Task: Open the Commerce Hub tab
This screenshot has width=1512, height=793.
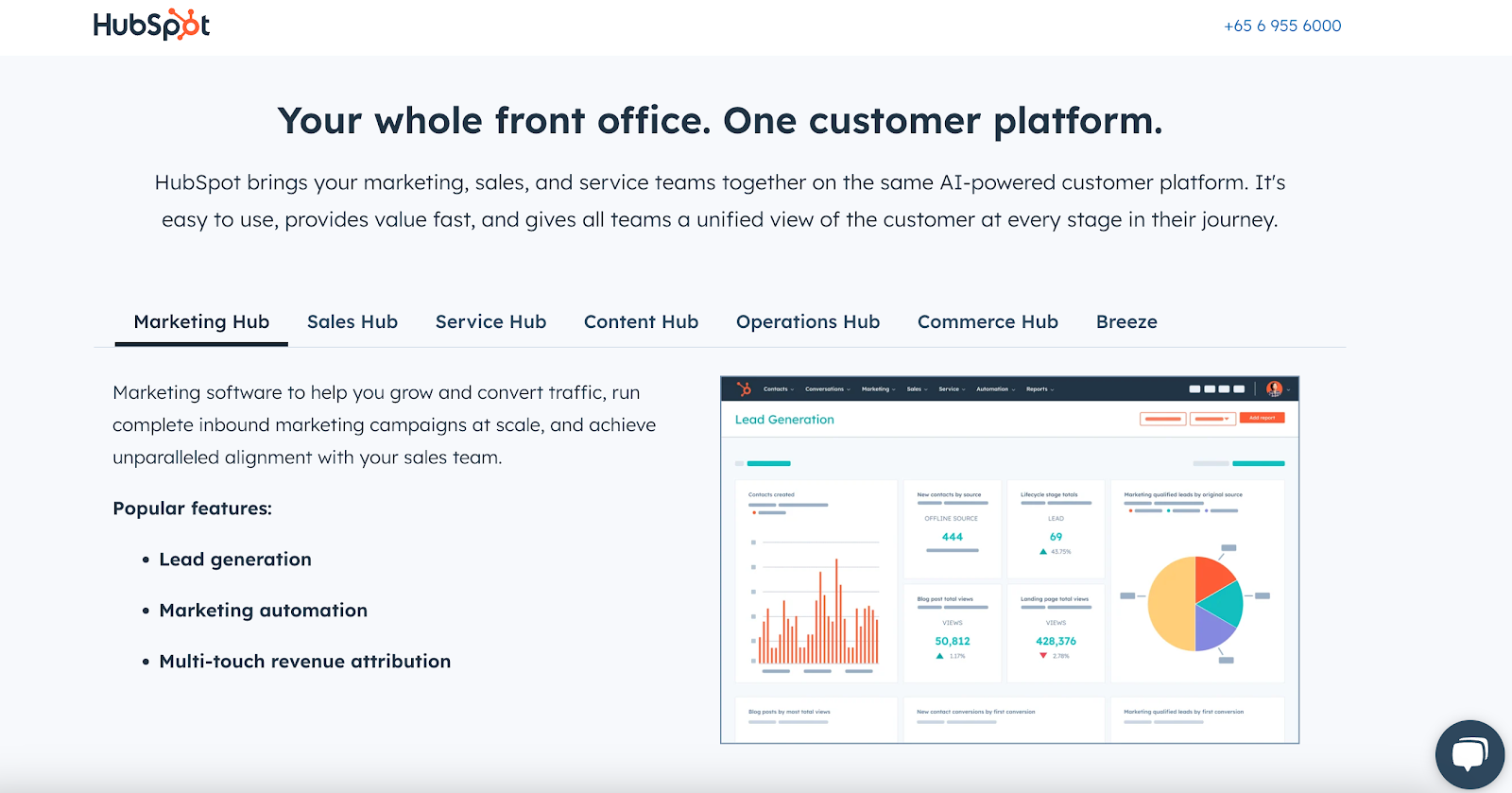Action: coord(988,322)
